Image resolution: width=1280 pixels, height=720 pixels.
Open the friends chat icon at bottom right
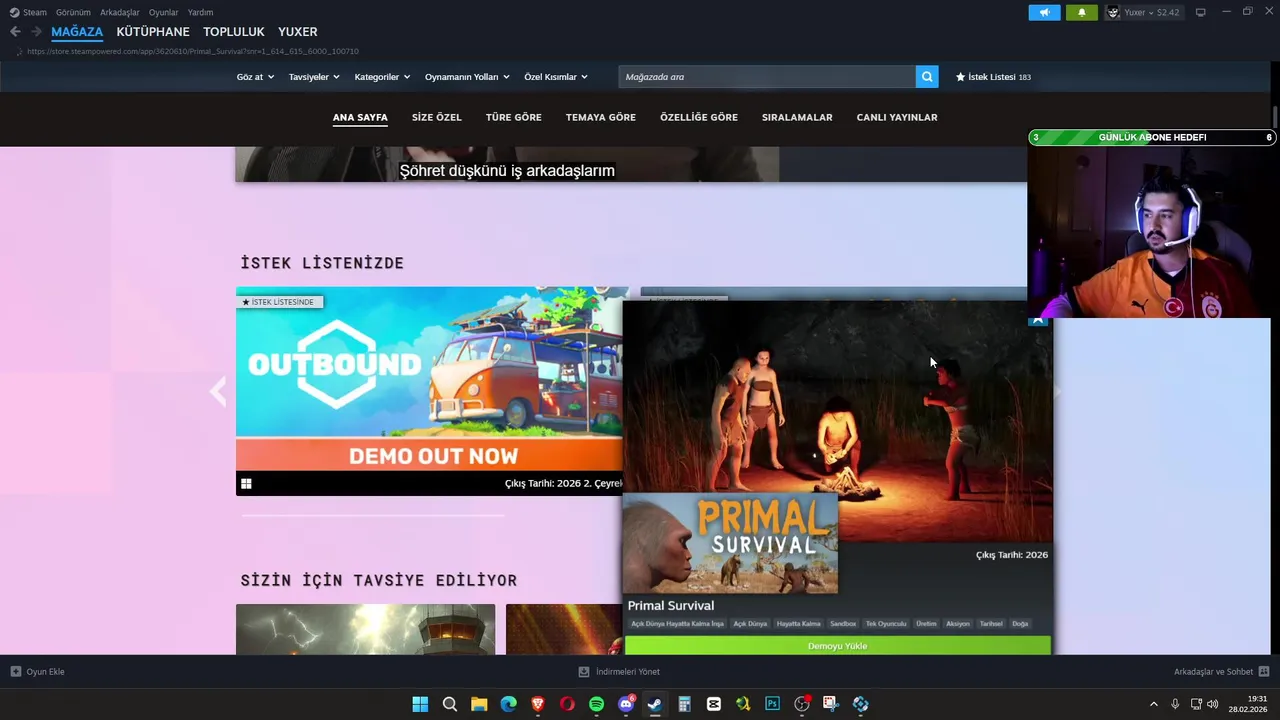(x=1264, y=672)
